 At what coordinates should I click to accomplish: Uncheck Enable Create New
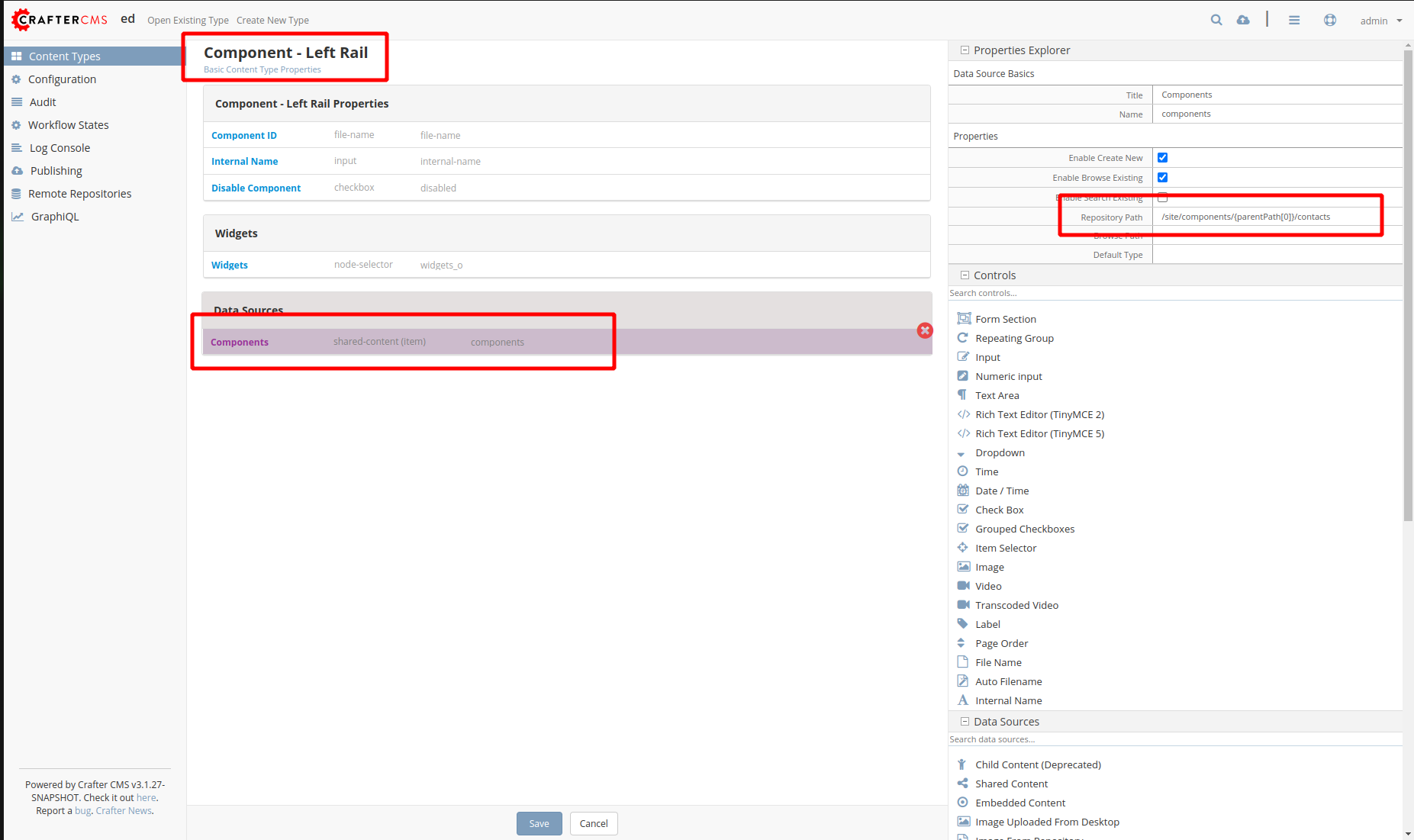click(1162, 157)
